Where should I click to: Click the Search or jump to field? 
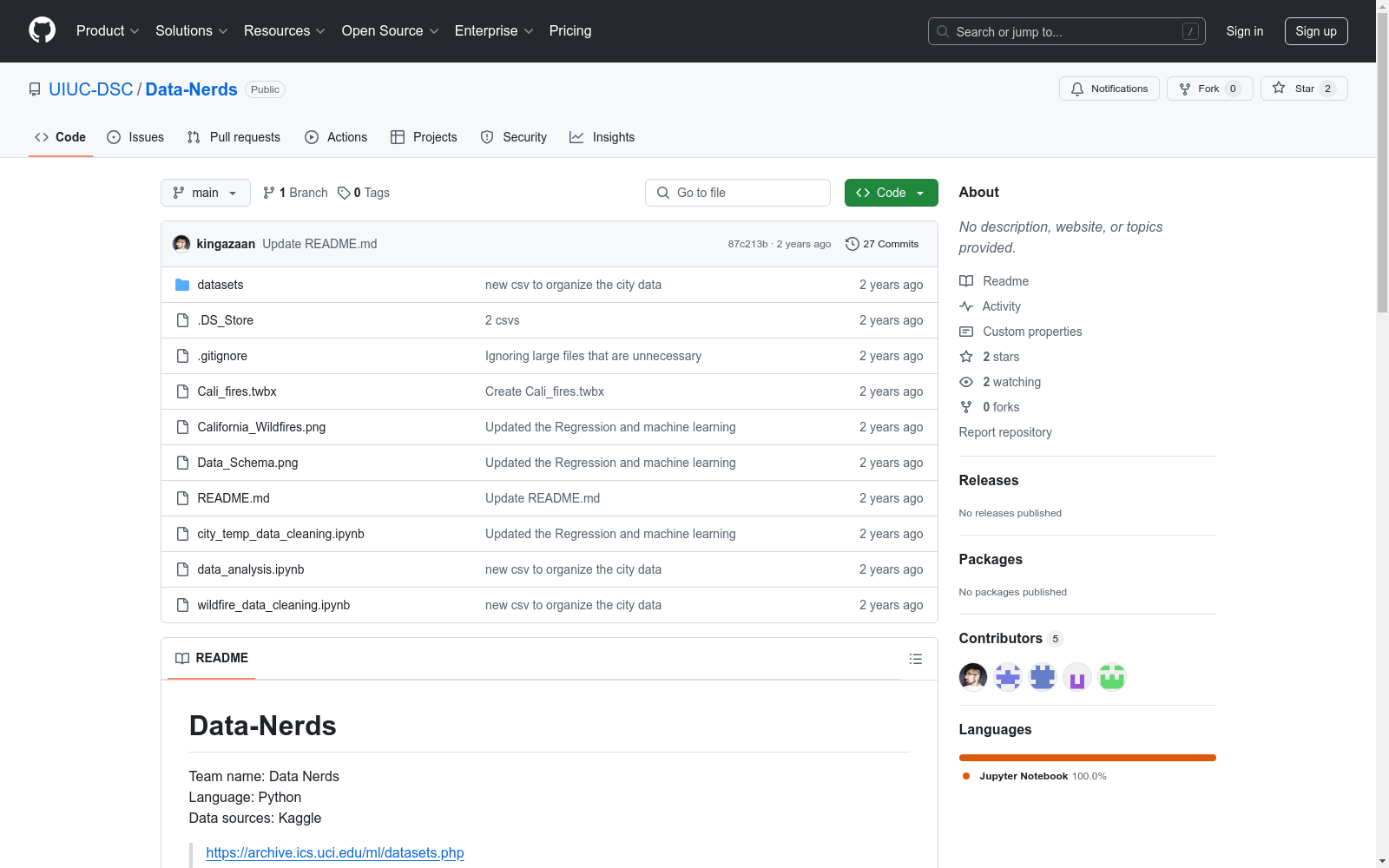pyautogui.click(x=1067, y=31)
